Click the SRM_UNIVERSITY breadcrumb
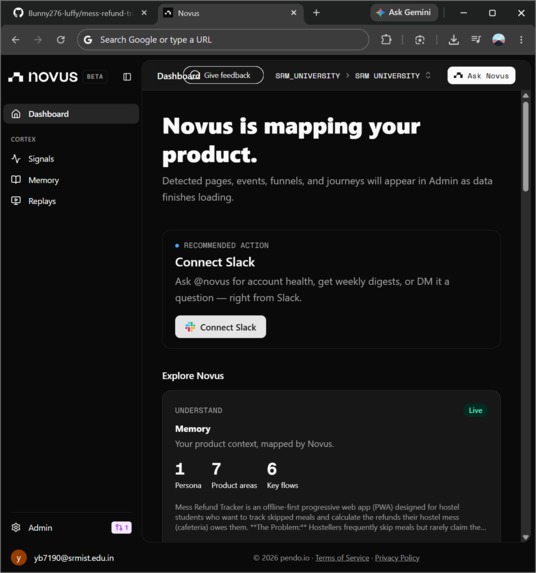Viewport: 536px width, 573px height. pos(308,76)
